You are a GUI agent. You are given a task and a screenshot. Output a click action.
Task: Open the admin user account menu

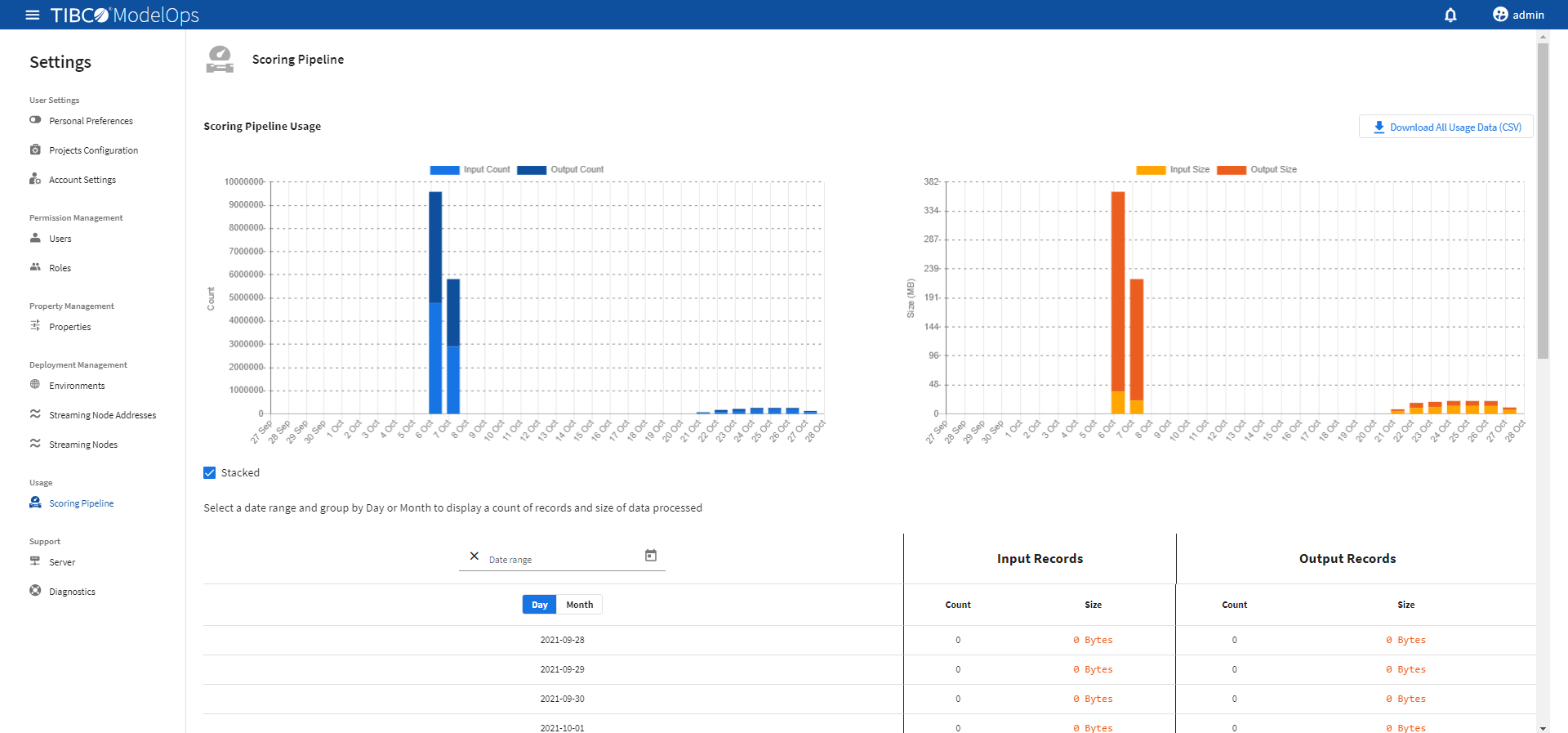point(1518,15)
